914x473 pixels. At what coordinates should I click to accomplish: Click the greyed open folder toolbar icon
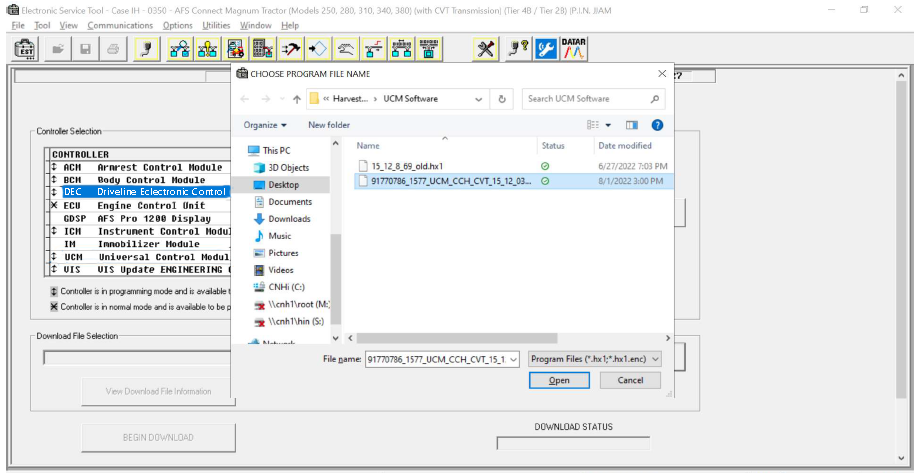tap(58, 49)
